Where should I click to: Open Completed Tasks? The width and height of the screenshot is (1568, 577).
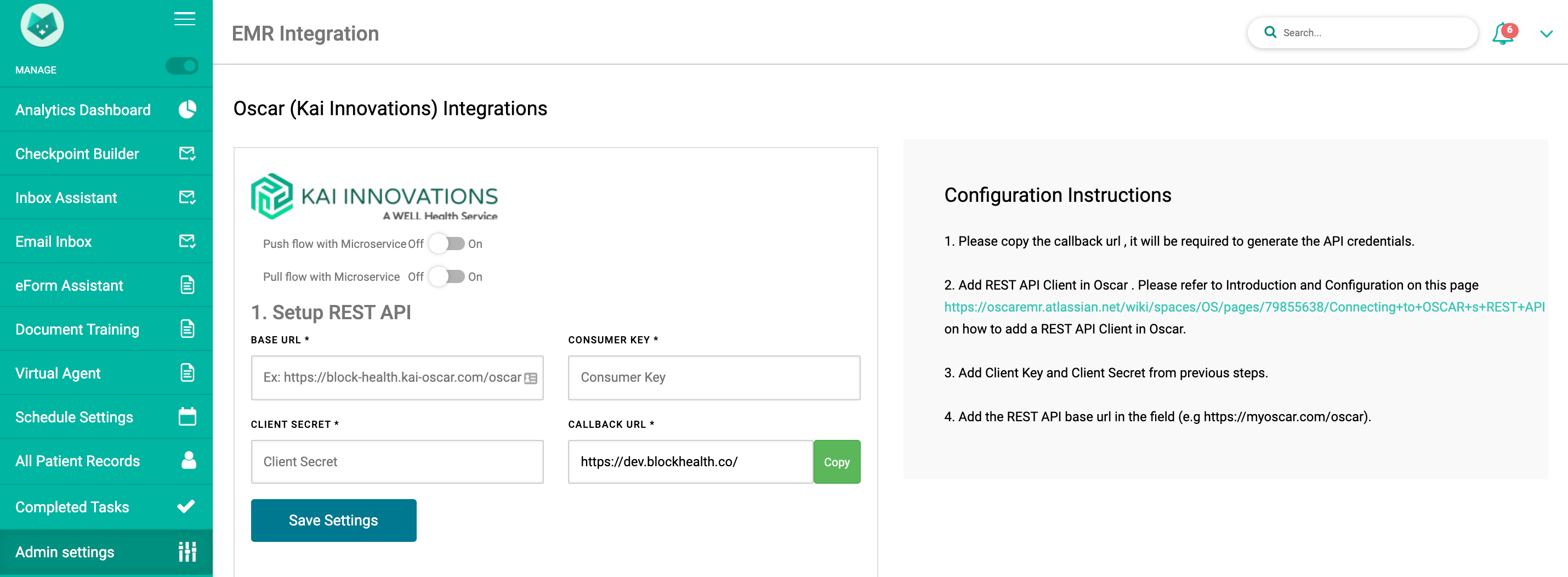click(x=106, y=506)
